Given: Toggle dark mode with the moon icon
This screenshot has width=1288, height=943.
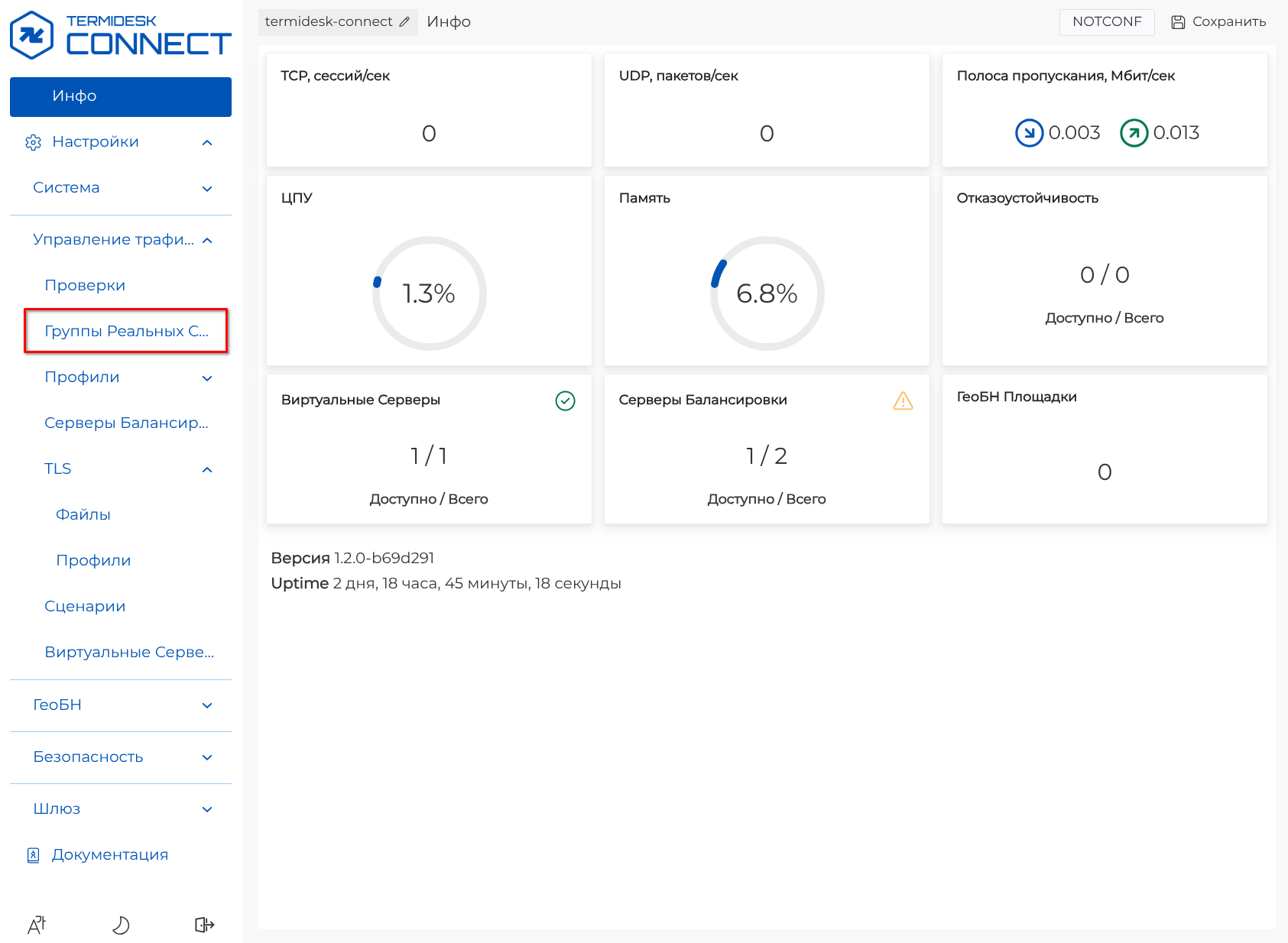Looking at the screenshot, I should point(121,925).
